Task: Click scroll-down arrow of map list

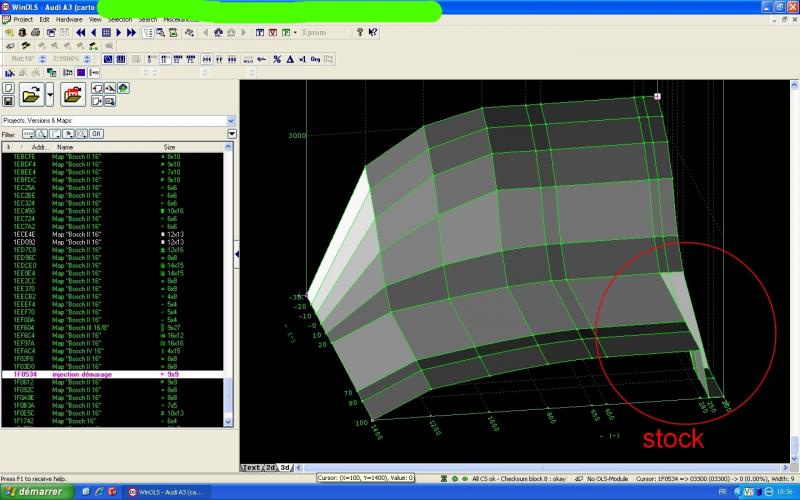Action: click(228, 422)
